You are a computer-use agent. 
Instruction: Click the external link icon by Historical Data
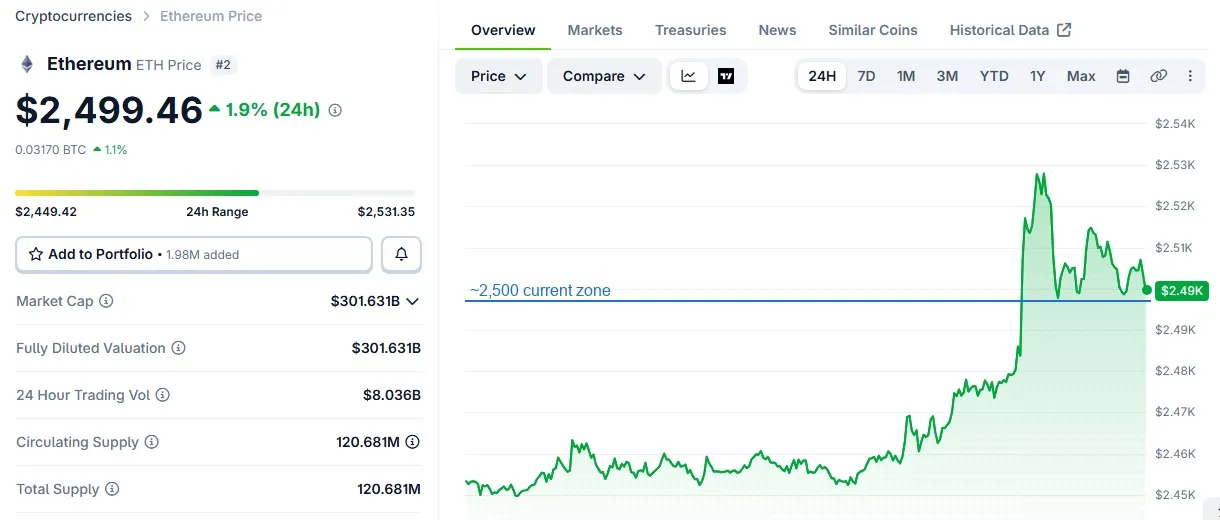point(1064,30)
